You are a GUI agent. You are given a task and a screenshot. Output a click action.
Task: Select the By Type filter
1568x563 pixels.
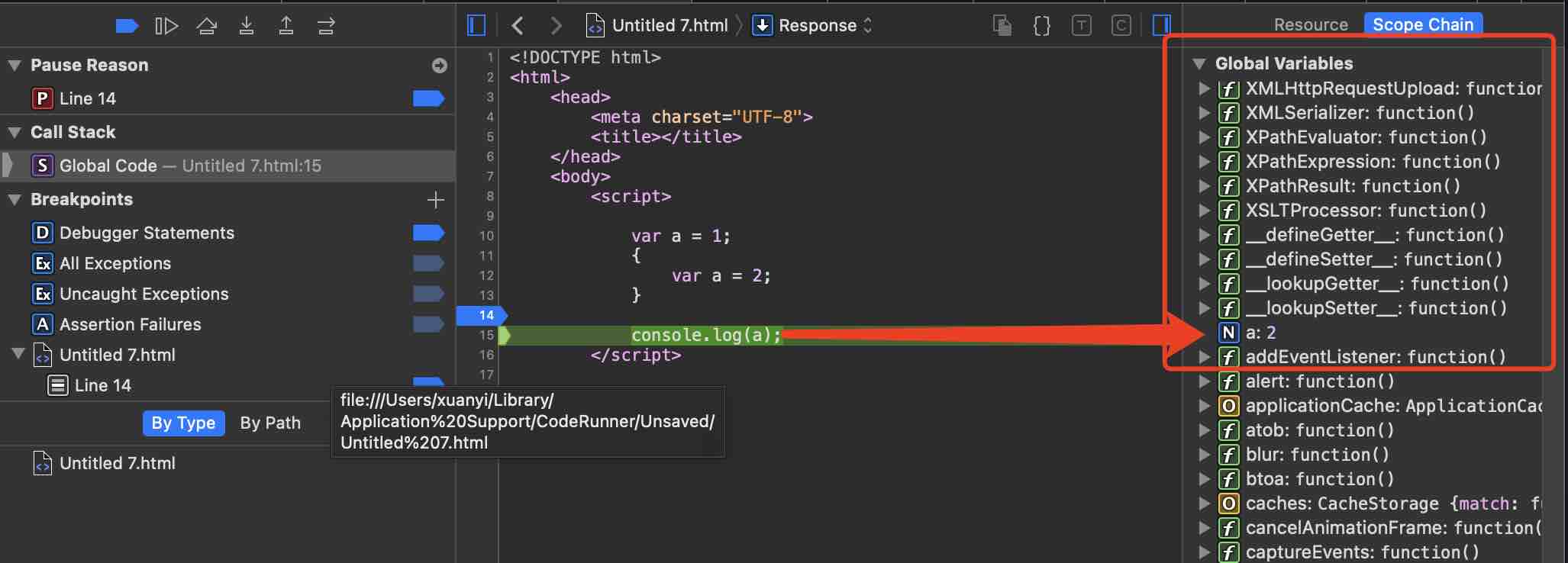tap(183, 423)
